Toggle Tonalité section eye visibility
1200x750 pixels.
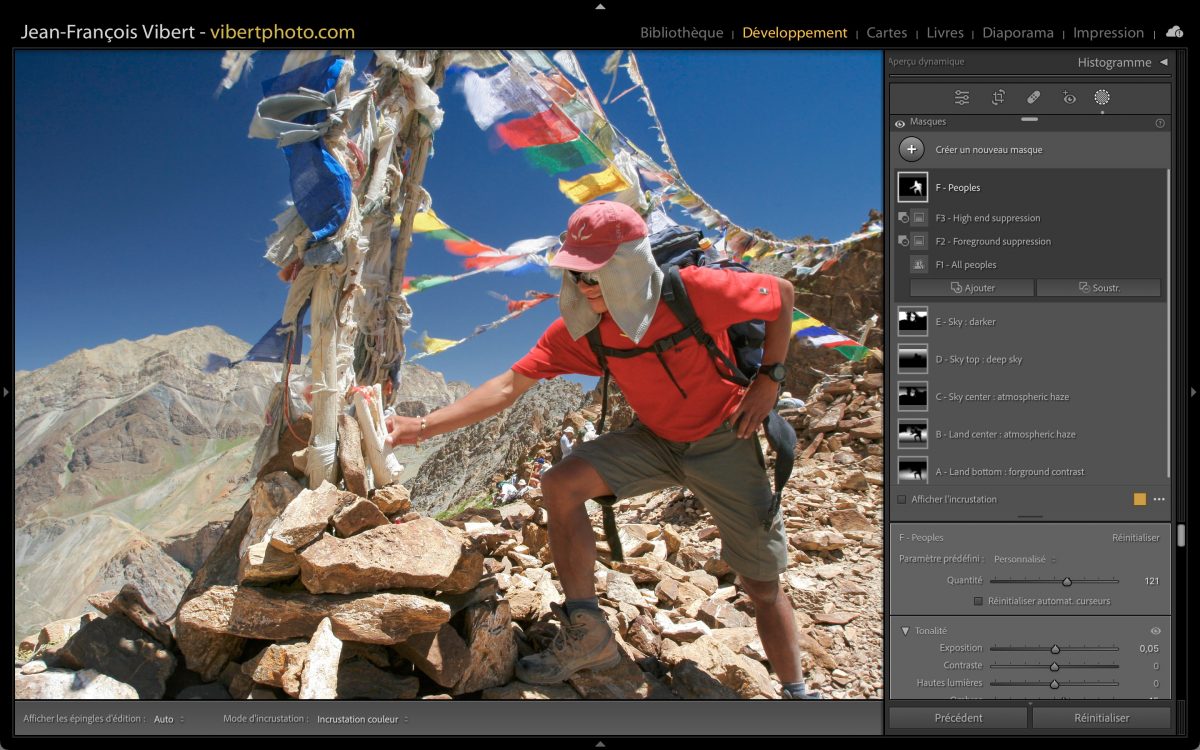point(1156,631)
